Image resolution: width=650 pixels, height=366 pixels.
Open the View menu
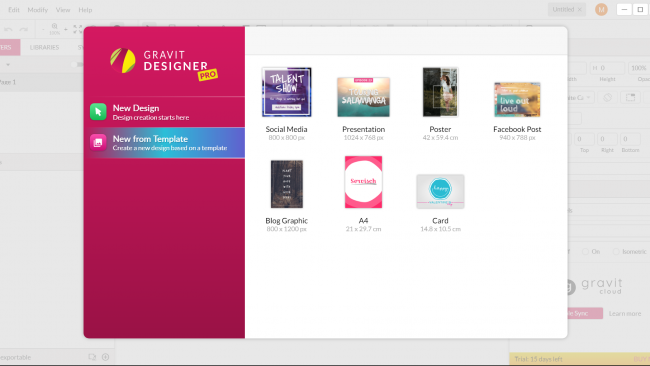[x=63, y=10]
